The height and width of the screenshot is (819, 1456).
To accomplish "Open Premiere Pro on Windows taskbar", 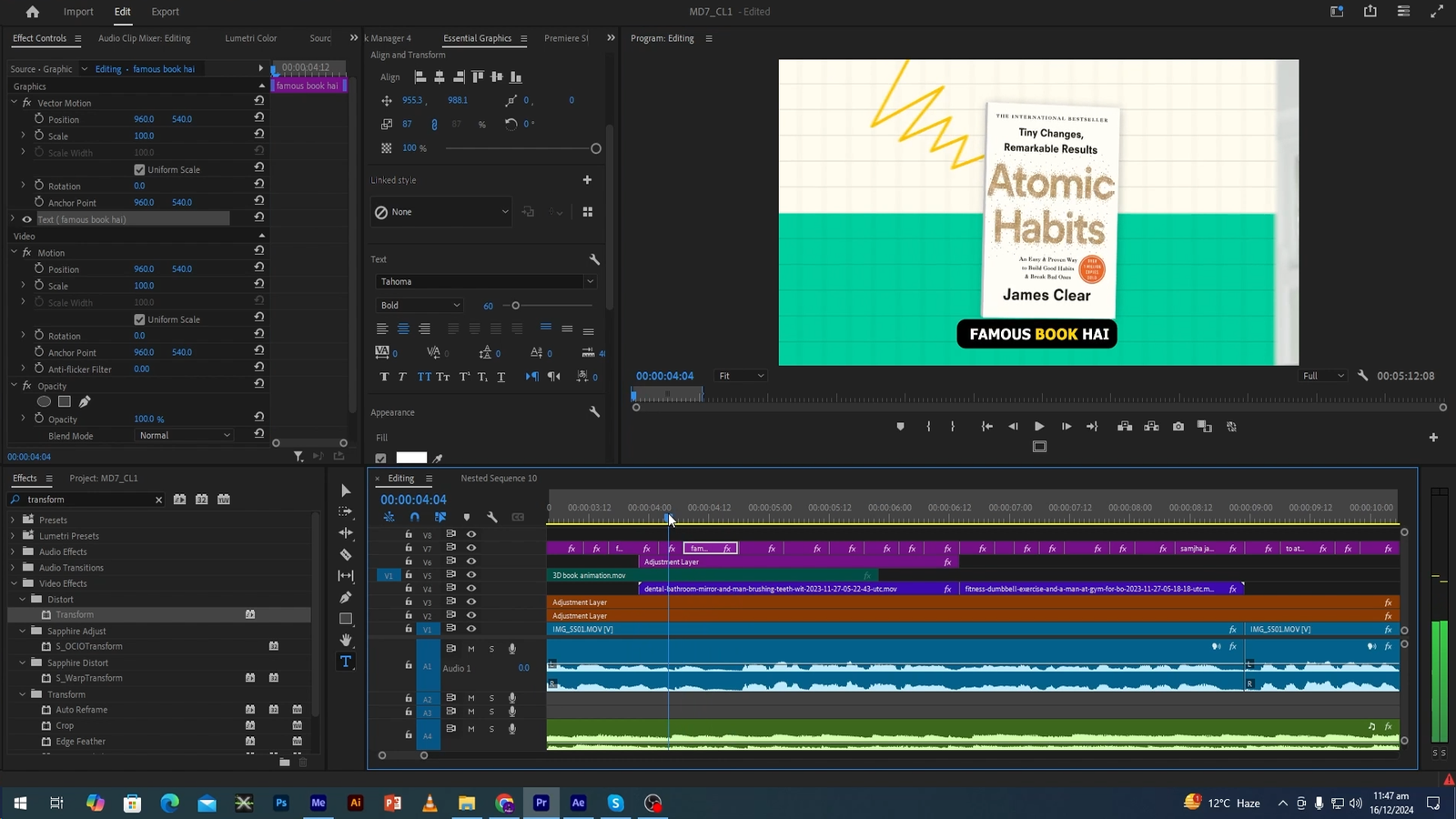I will click(541, 803).
